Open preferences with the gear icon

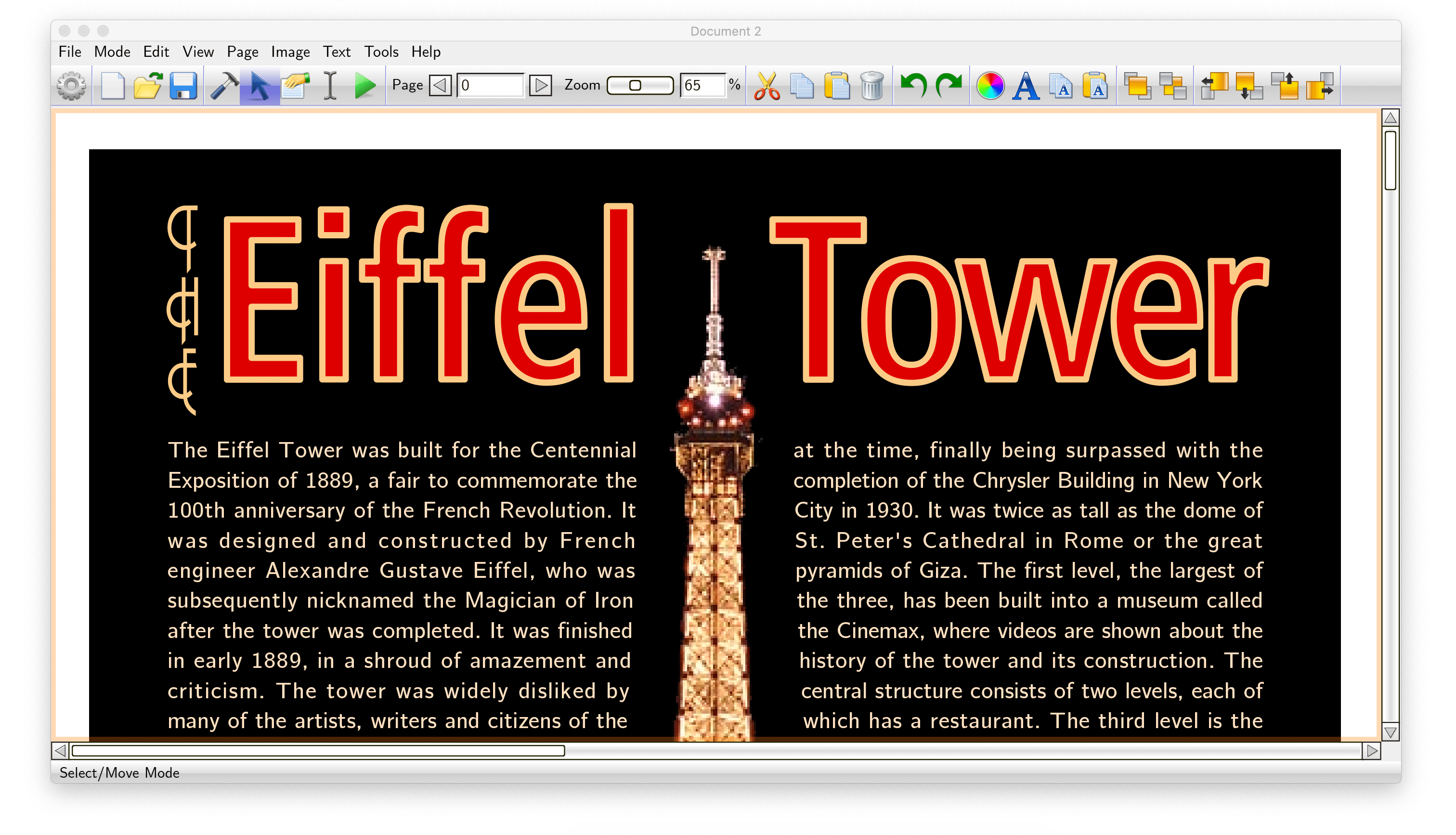click(72, 86)
